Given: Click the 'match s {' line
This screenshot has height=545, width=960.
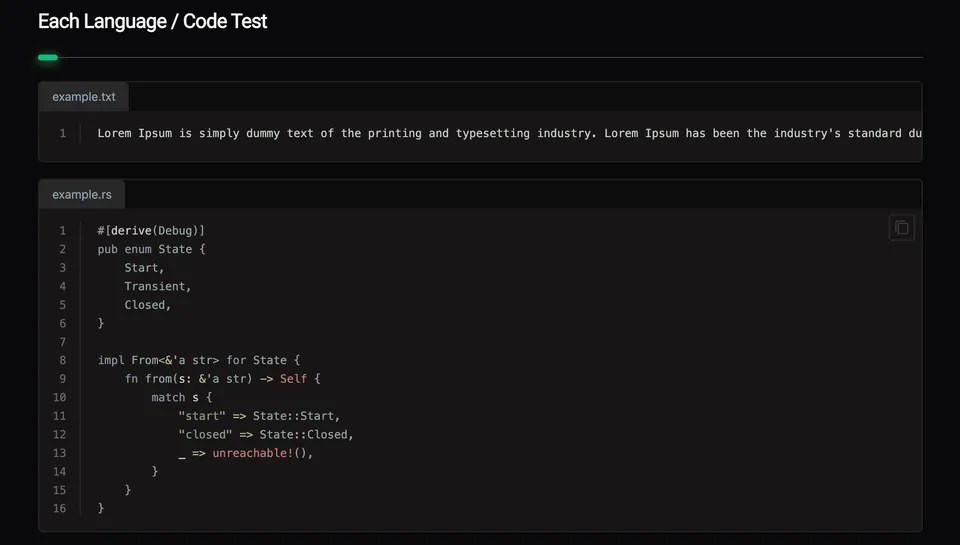Looking at the screenshot, I should 182,397.
